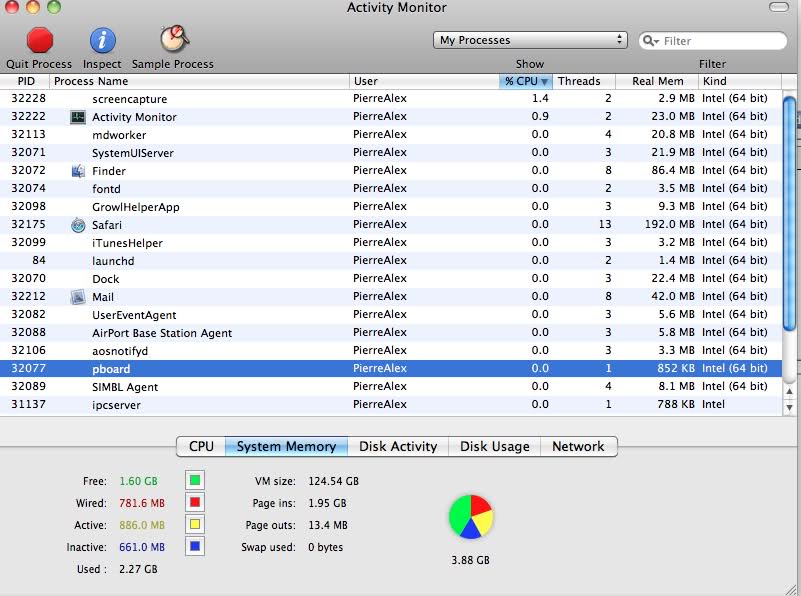Sort by PID column header
This screenshot has height=596, width=801.
(25, 81)
